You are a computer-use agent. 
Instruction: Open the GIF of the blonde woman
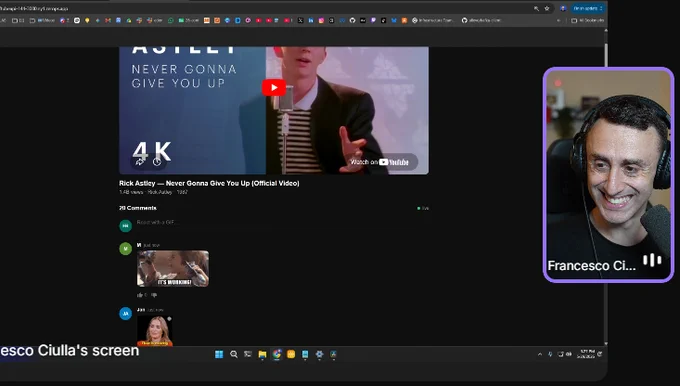click(x=155, y=330)
